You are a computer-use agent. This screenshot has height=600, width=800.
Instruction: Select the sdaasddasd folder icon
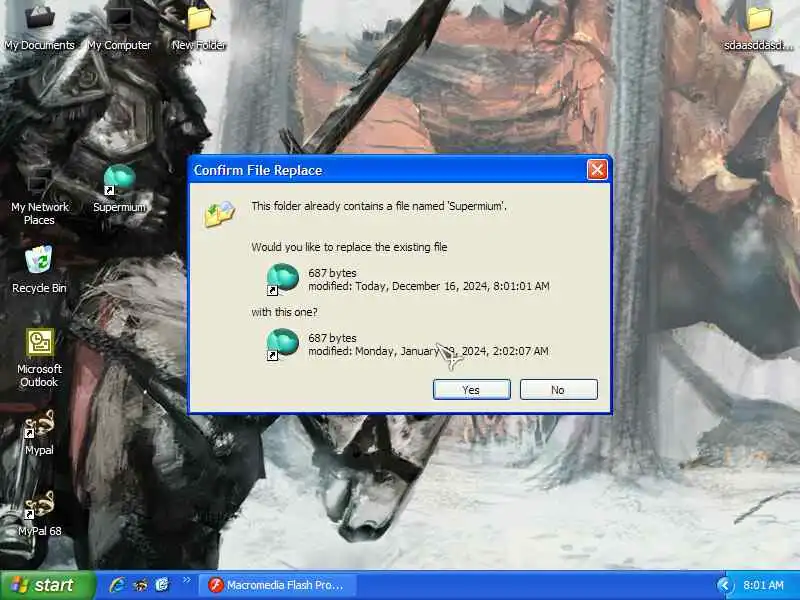[759, 27]
